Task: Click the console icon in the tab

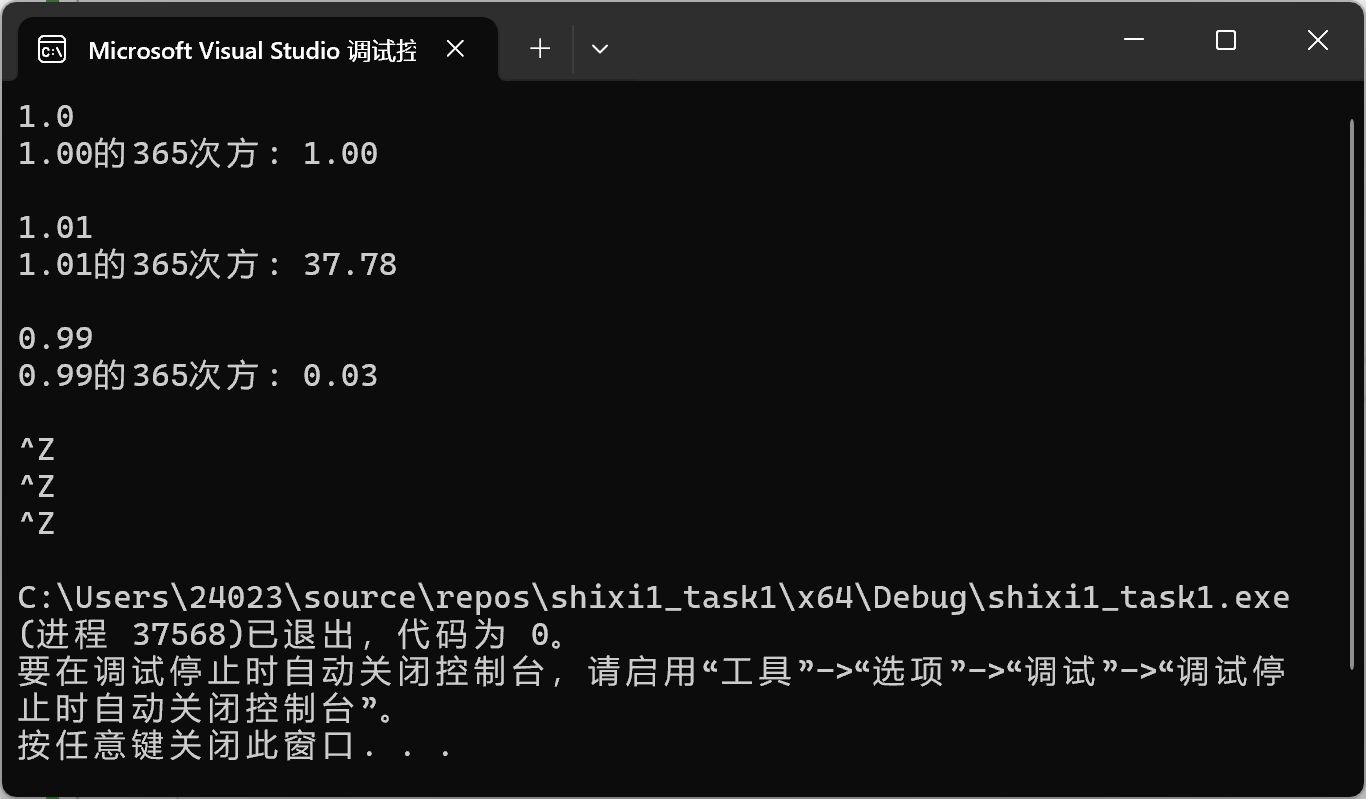Action: tap(52, 50)
